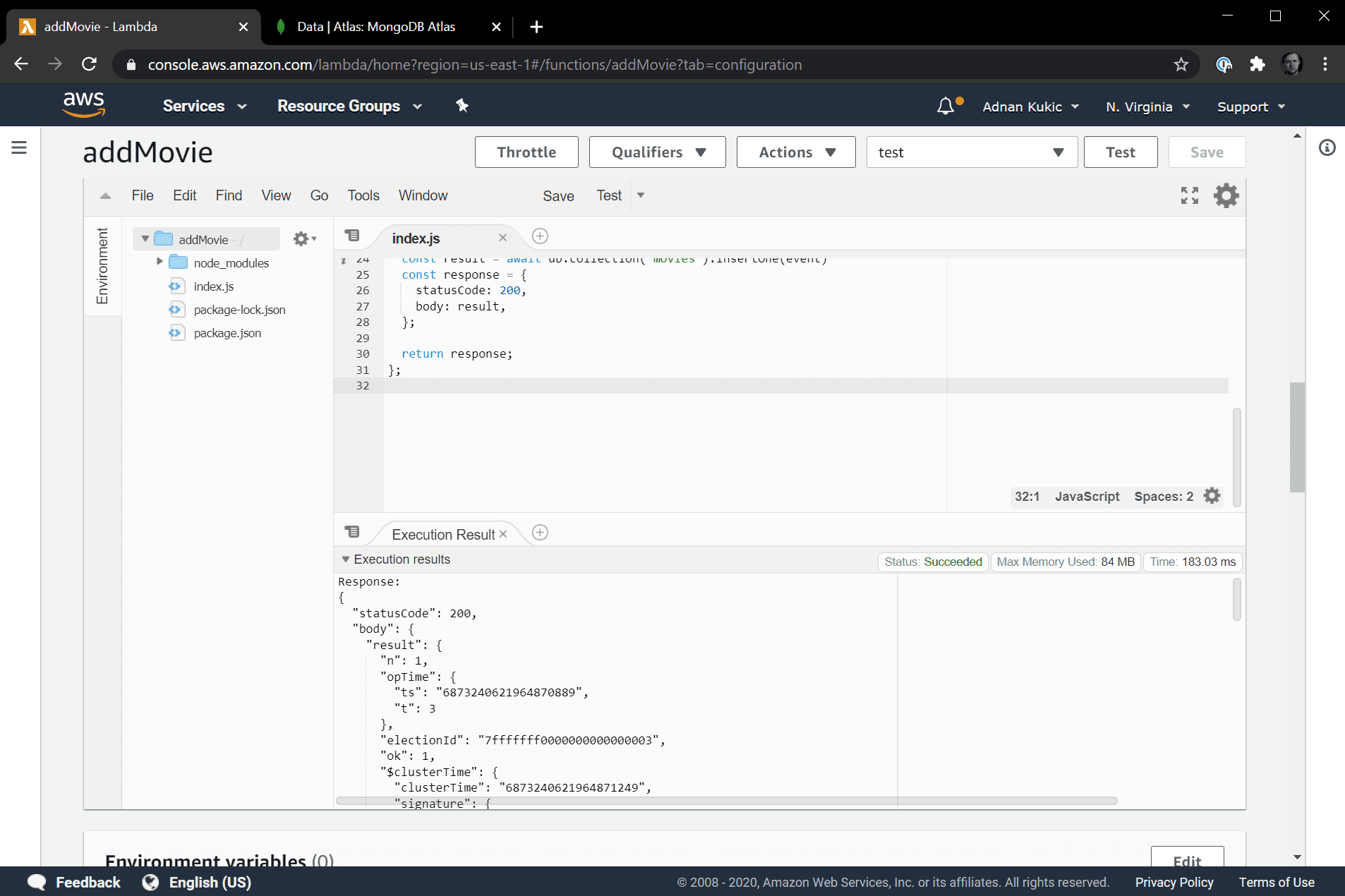Open AWS notifications bell
Image resolution: width=1345 pixels, height=896 pixels.
(x=945, y=107)
